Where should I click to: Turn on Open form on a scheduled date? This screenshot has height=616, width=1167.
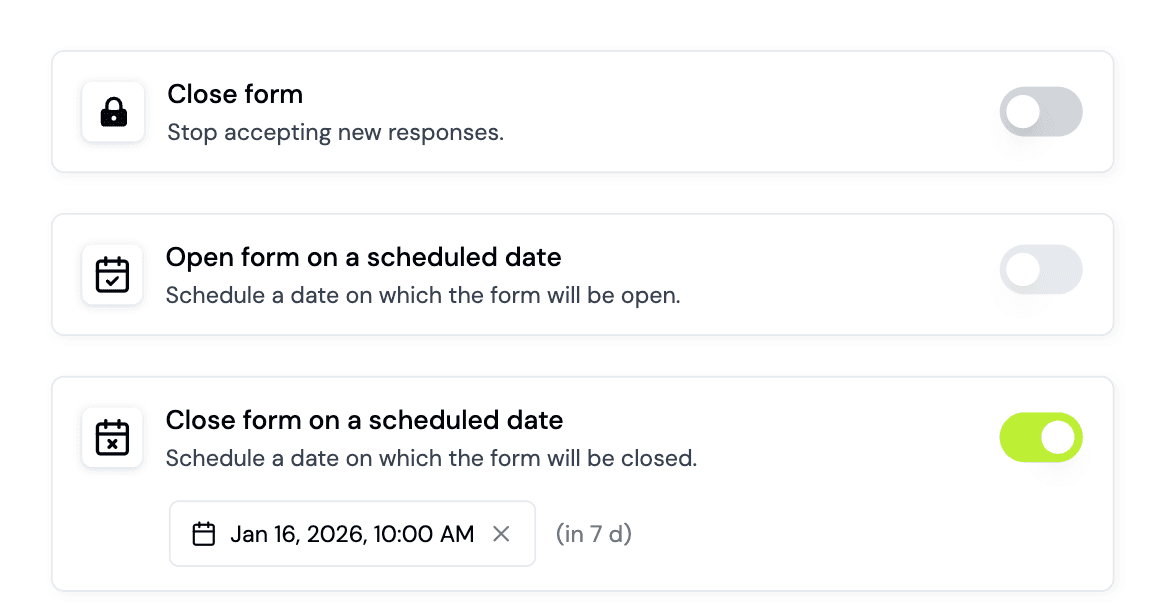[1040, 270]
